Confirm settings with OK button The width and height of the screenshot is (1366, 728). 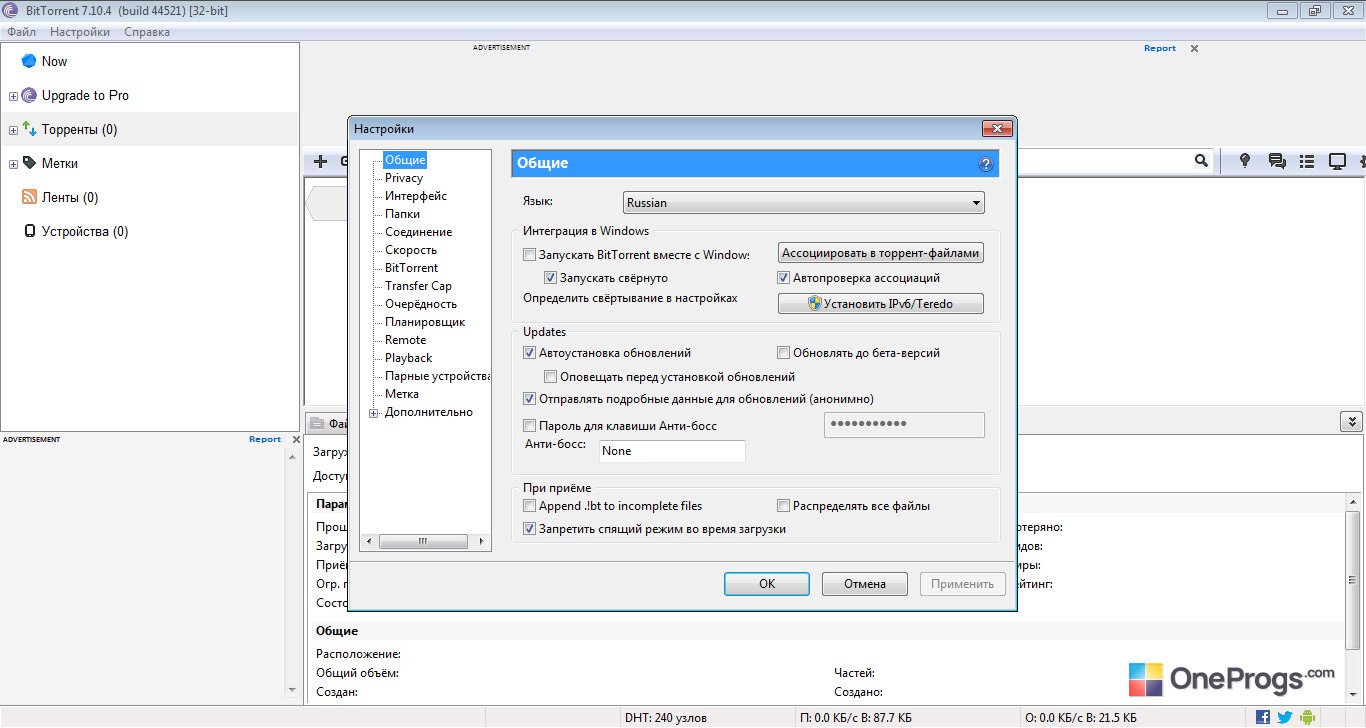pyautogui.click(x=767, y=584)
